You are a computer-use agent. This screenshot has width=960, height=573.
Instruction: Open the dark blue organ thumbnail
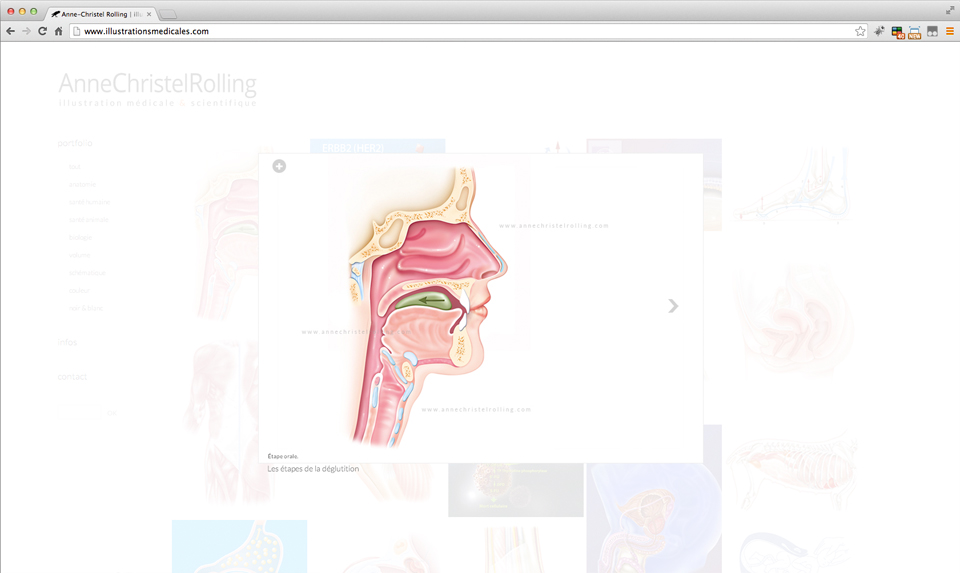[x=654, y=518]
